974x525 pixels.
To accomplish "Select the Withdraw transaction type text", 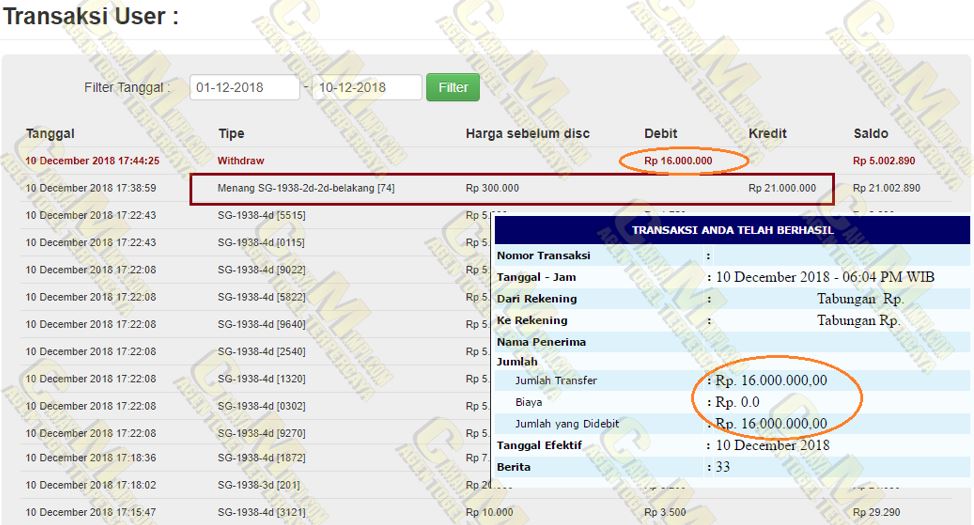I will [241, 160].
